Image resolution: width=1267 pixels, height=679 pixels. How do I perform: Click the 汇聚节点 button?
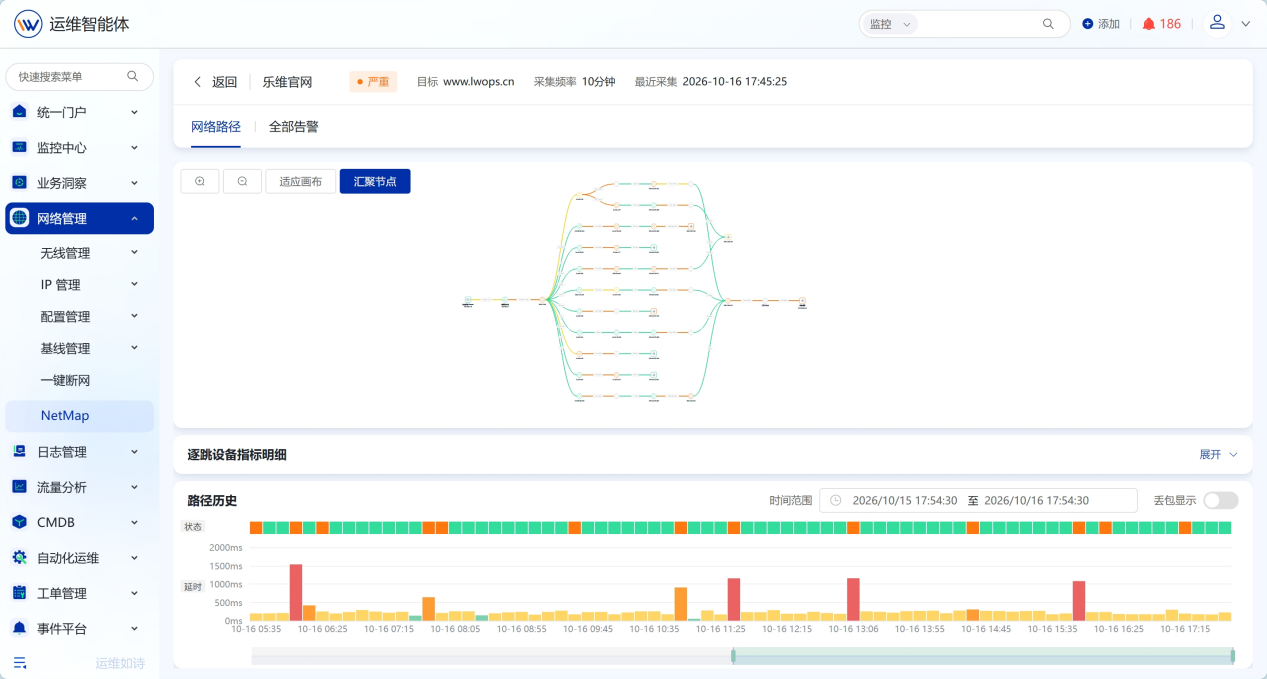pos(375,181)
